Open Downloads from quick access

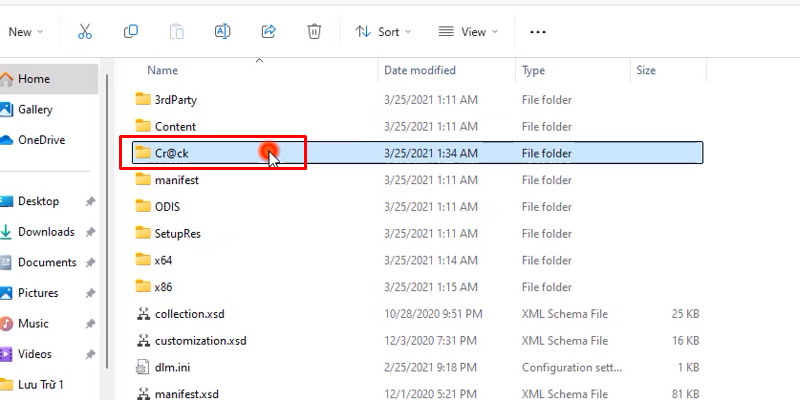46,232
